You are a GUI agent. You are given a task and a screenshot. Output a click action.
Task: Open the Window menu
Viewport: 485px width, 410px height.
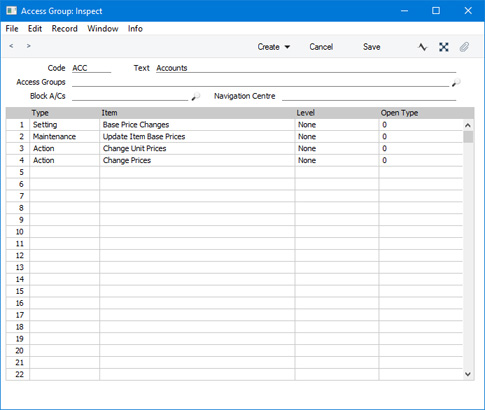coord(103,29)
